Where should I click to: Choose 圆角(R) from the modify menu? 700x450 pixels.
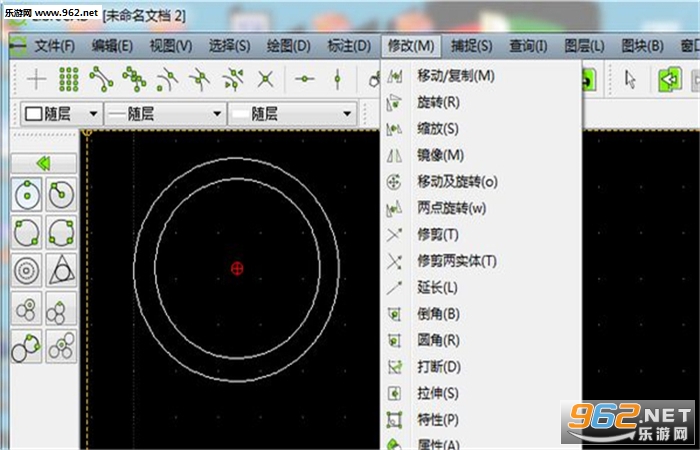pyautogui.click(x=481, y=341)
